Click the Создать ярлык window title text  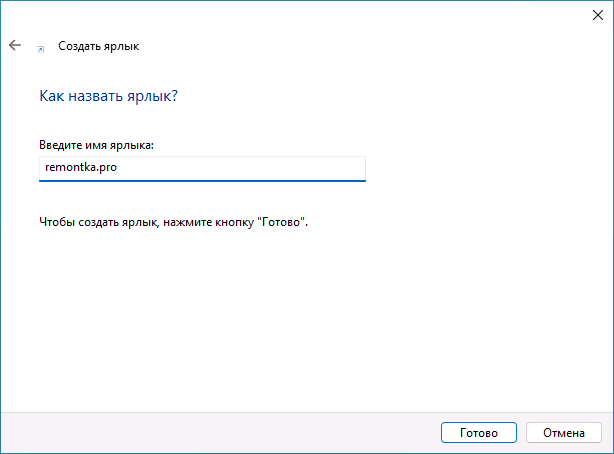(99, 46)
